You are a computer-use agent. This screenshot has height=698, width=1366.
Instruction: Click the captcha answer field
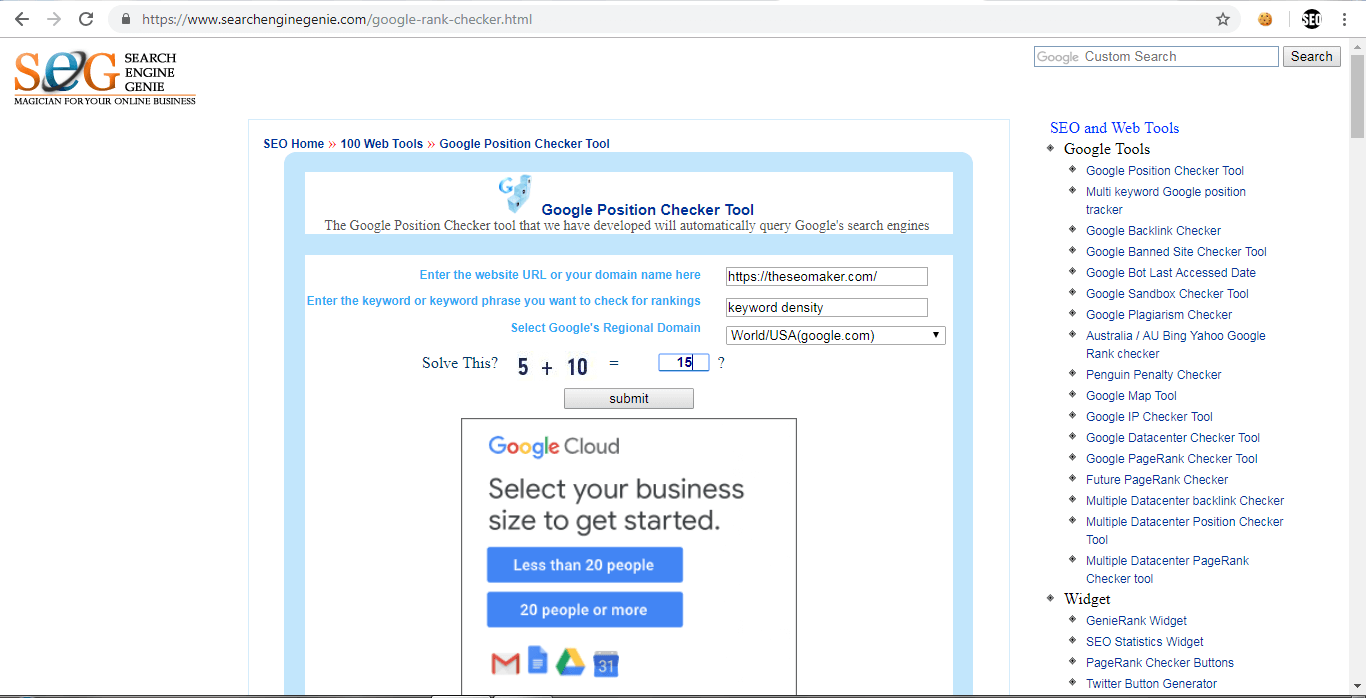click(684, 363)
